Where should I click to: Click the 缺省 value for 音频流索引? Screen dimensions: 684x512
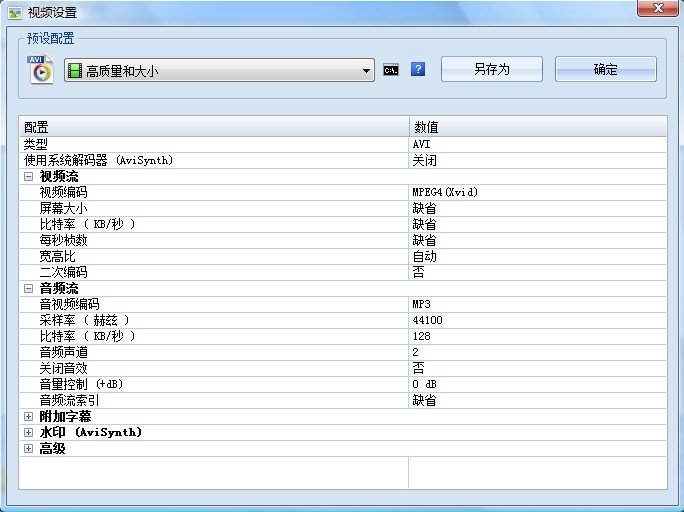click(x=537, y=400)
